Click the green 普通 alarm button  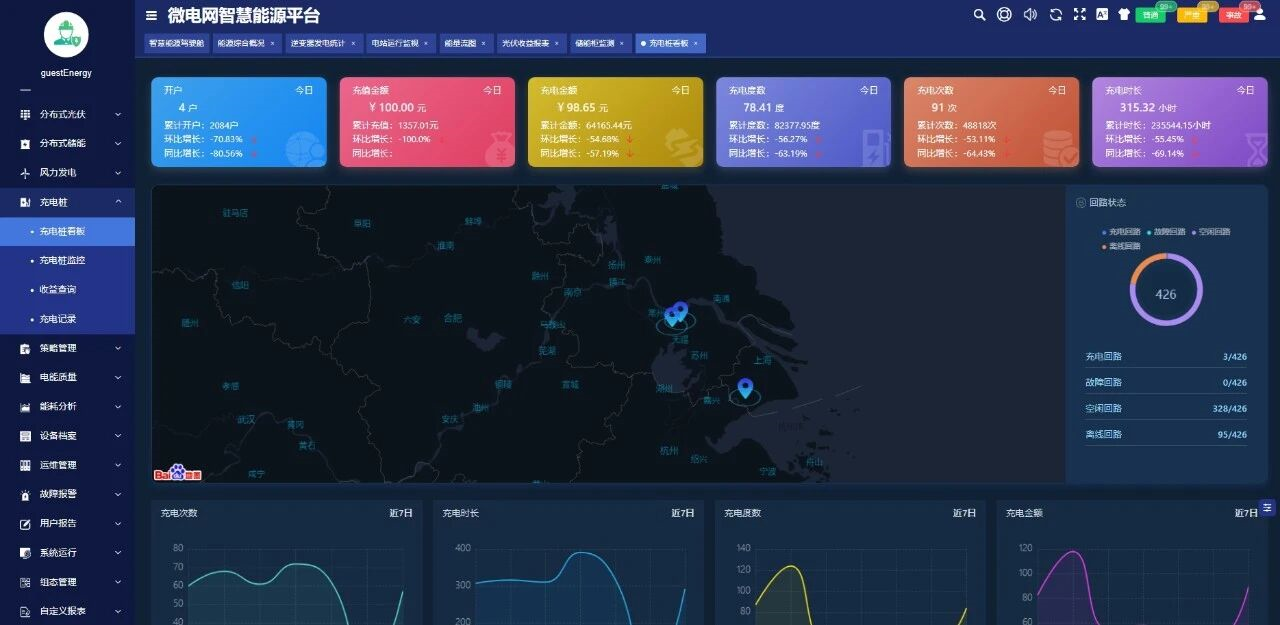pyautogui.click(x=1150, y=16)
